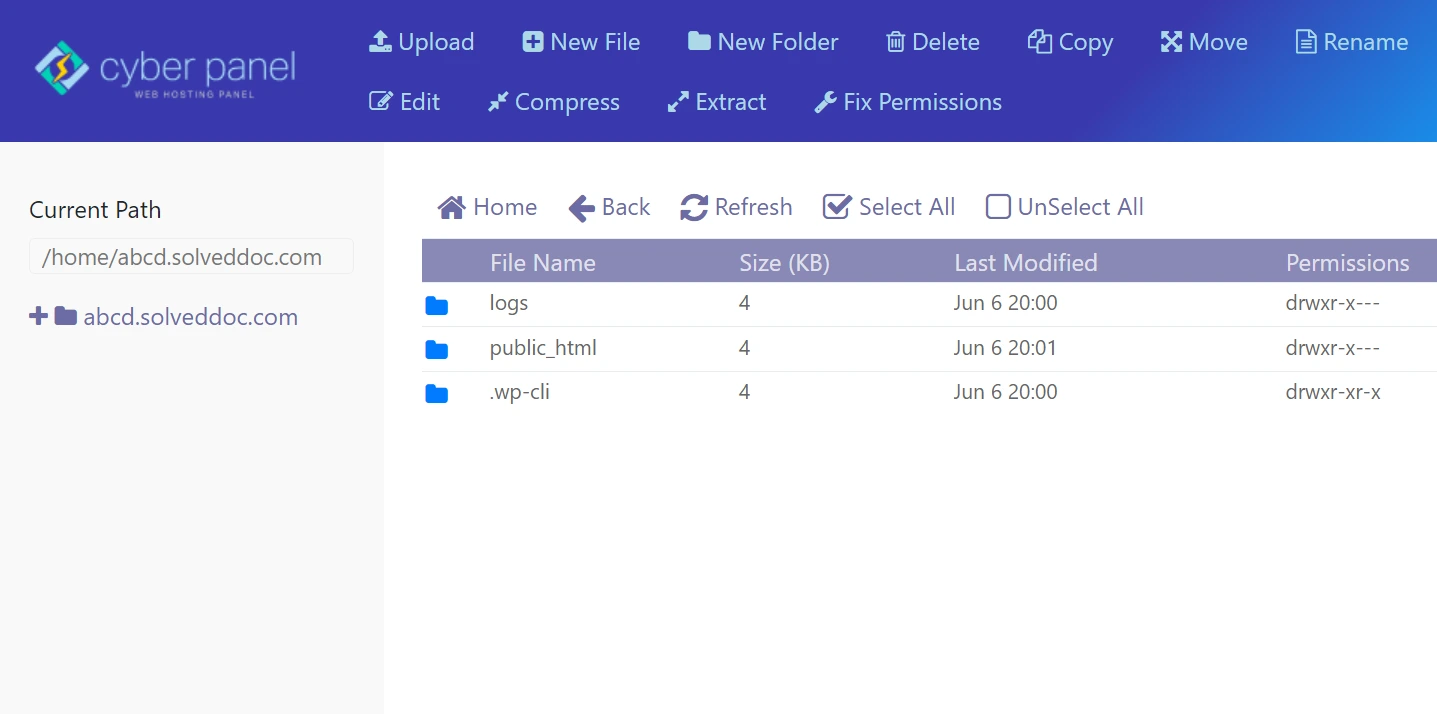
Task: Click the Rename document icon
Action: click(1305, 42)
